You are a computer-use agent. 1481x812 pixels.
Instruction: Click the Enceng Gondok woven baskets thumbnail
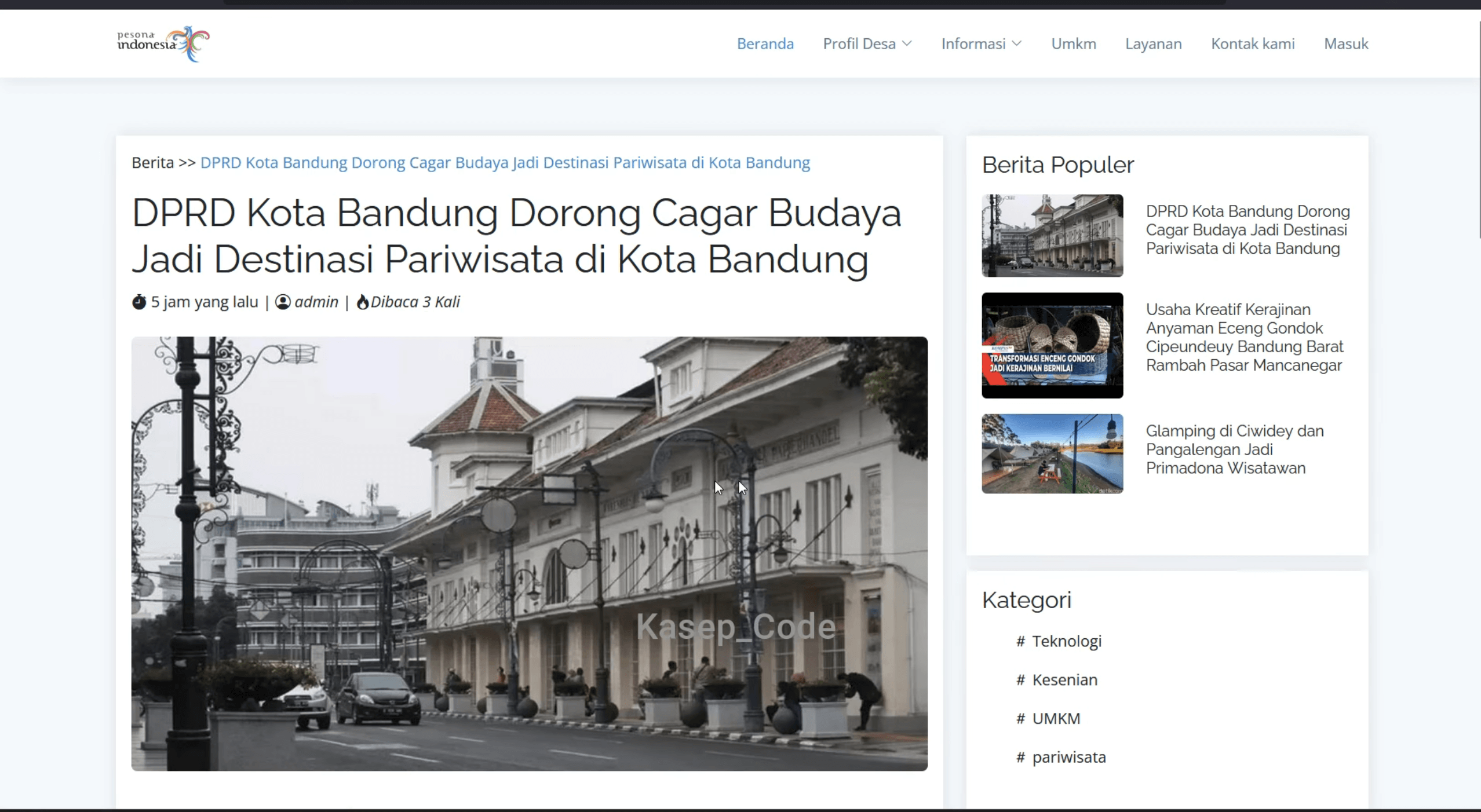pyautogui.click(x=1052, y=345)
